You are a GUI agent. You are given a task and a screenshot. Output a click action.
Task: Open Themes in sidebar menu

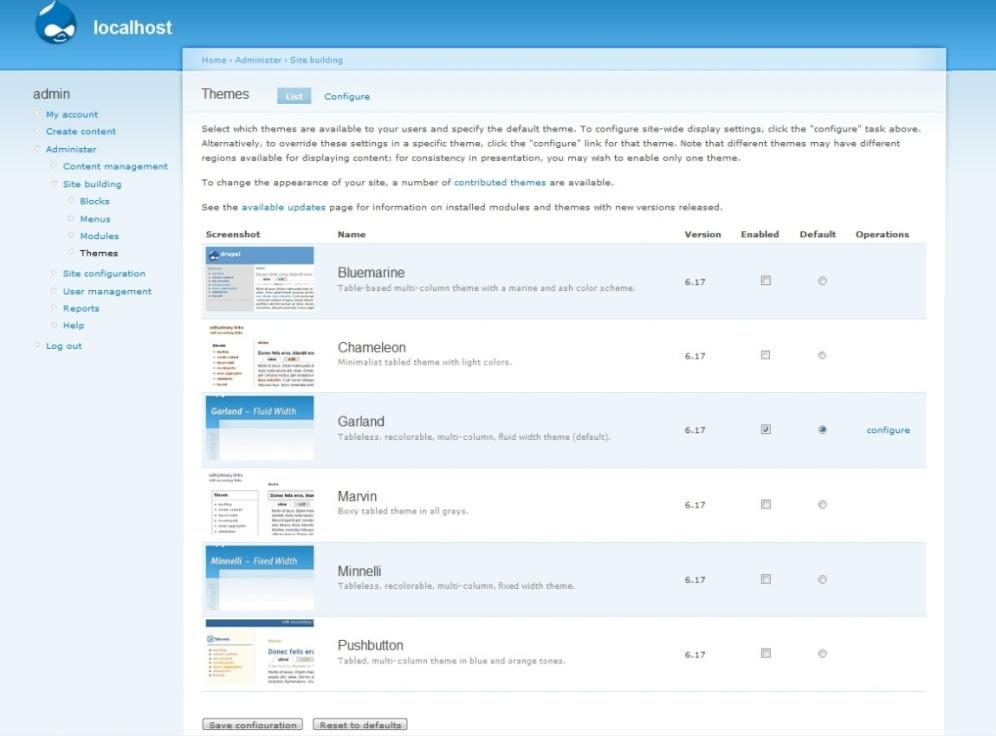[x=99, y=253]
